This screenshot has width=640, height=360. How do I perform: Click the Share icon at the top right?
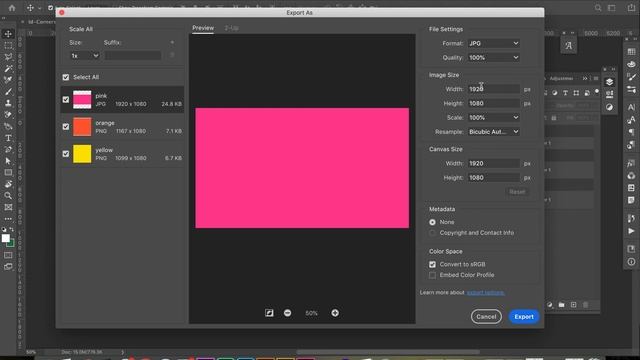pyautogui.click(x=631, y=8)
